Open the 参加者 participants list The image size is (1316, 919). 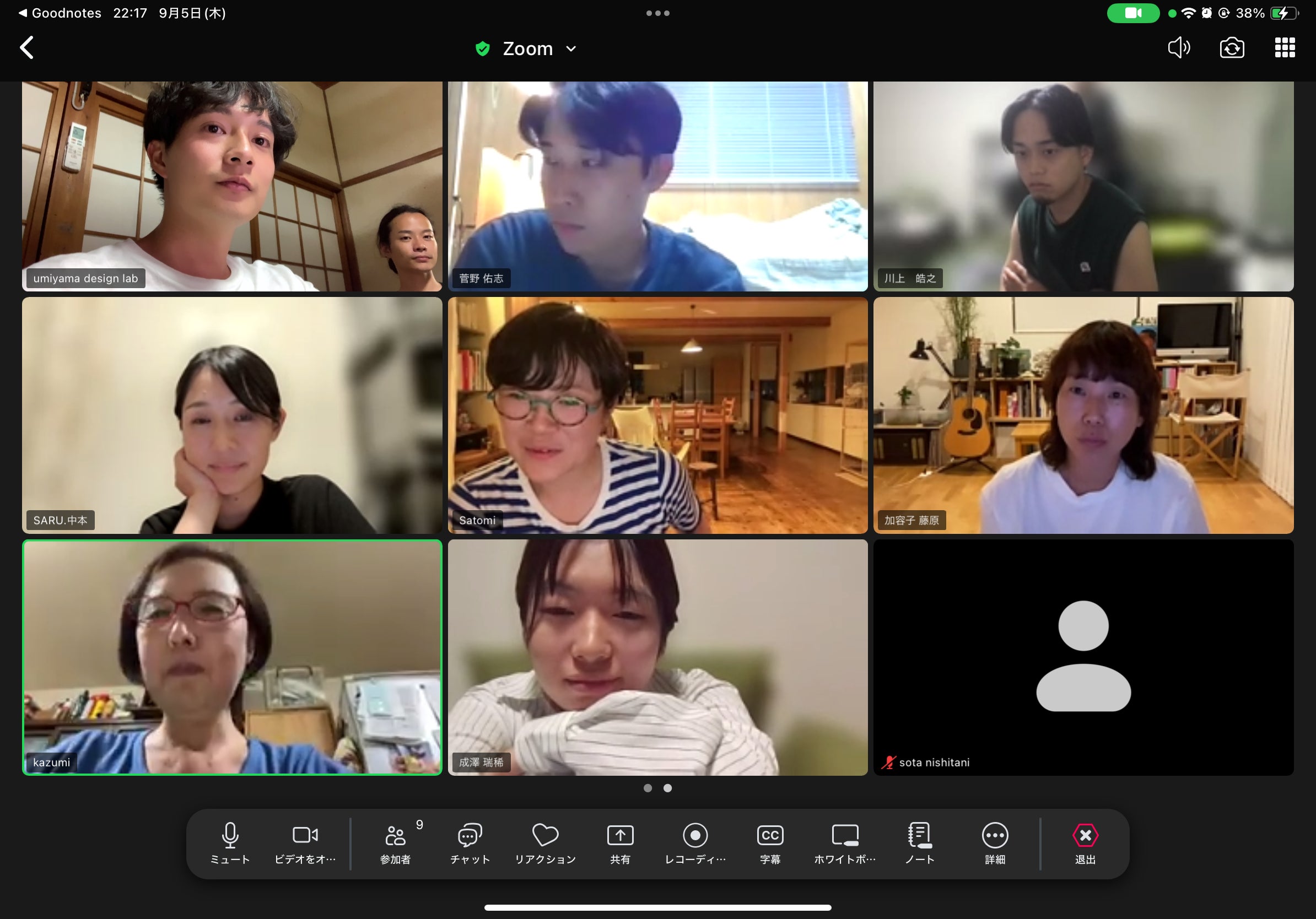tap(396, 842)
